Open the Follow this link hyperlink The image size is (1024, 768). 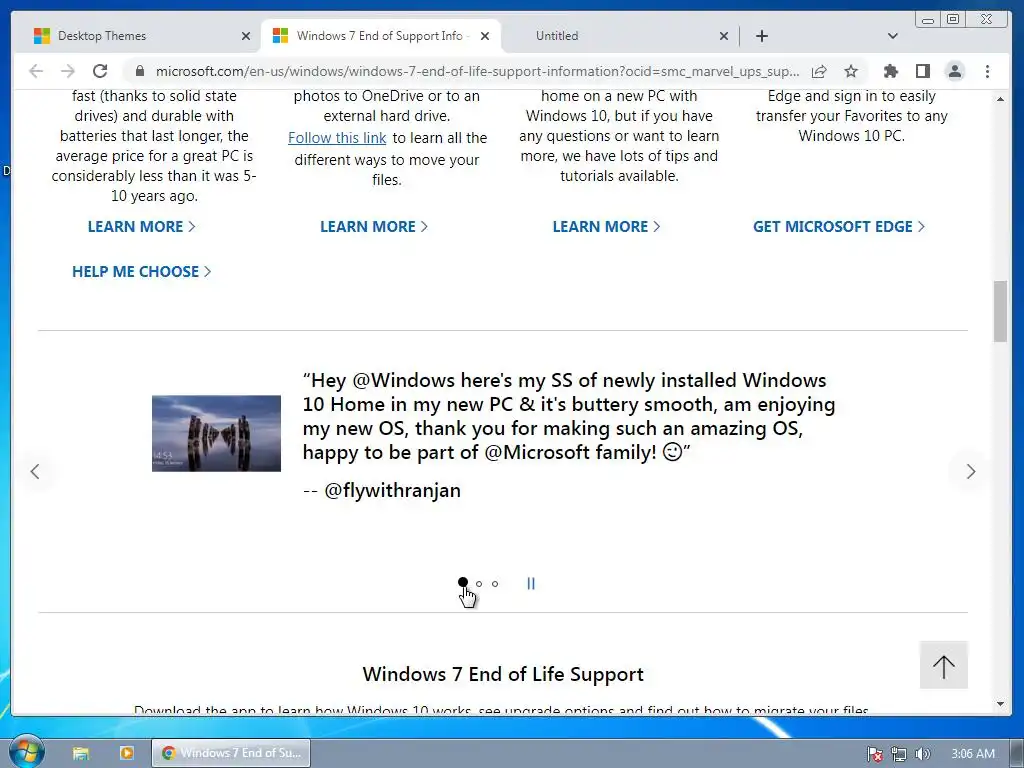pos(337,138)
